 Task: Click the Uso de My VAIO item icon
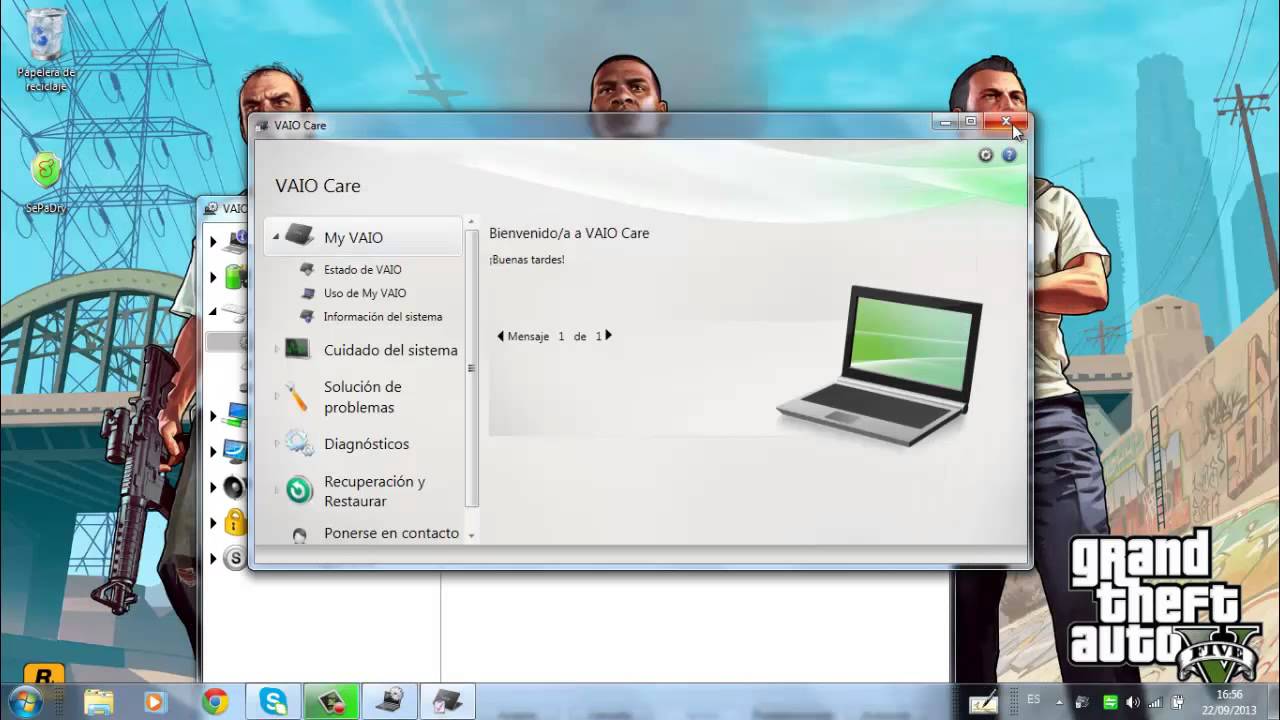(x=308, y=293)
